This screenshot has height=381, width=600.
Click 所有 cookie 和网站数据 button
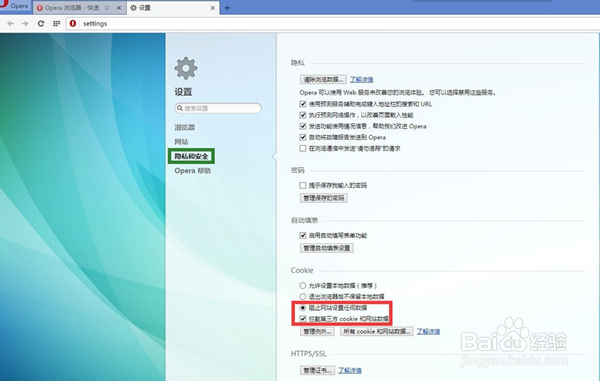(x=377, y=331)
